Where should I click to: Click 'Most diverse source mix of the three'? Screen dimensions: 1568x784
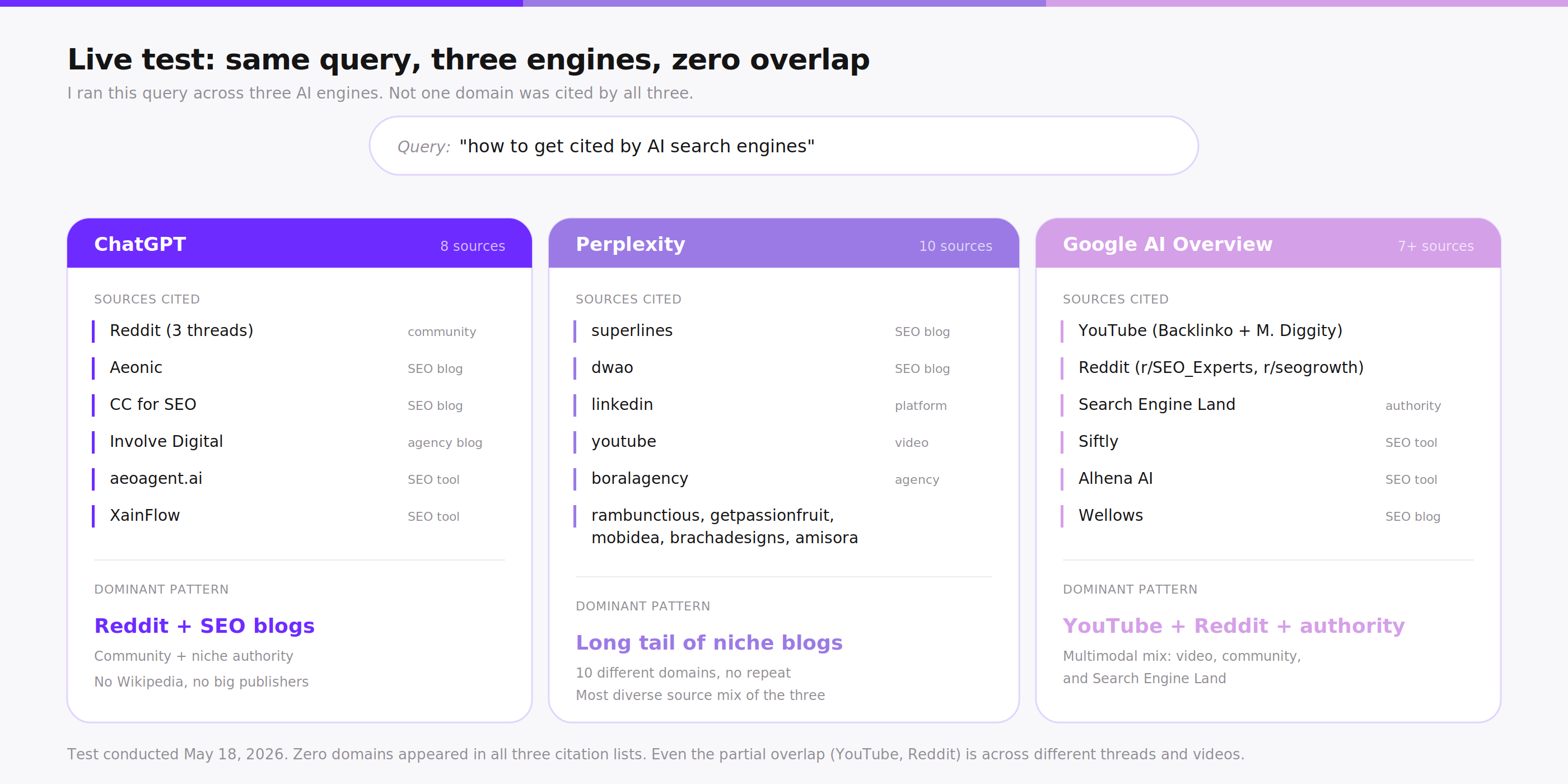[x=701, y=695]
